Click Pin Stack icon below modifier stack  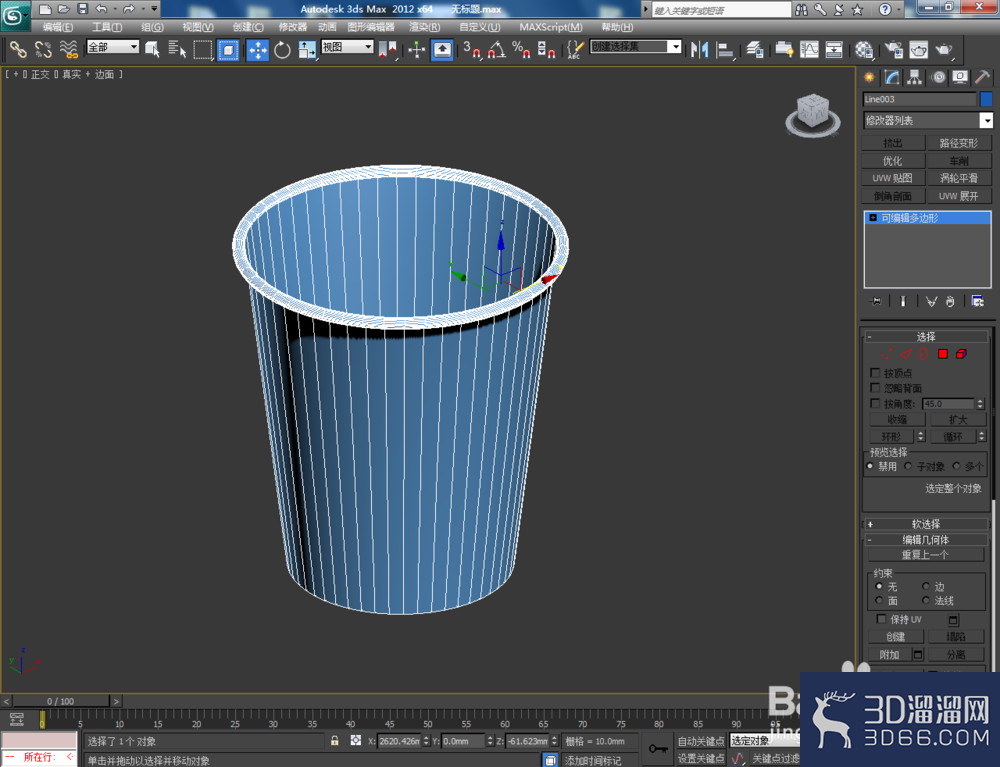tap(876, 301)
